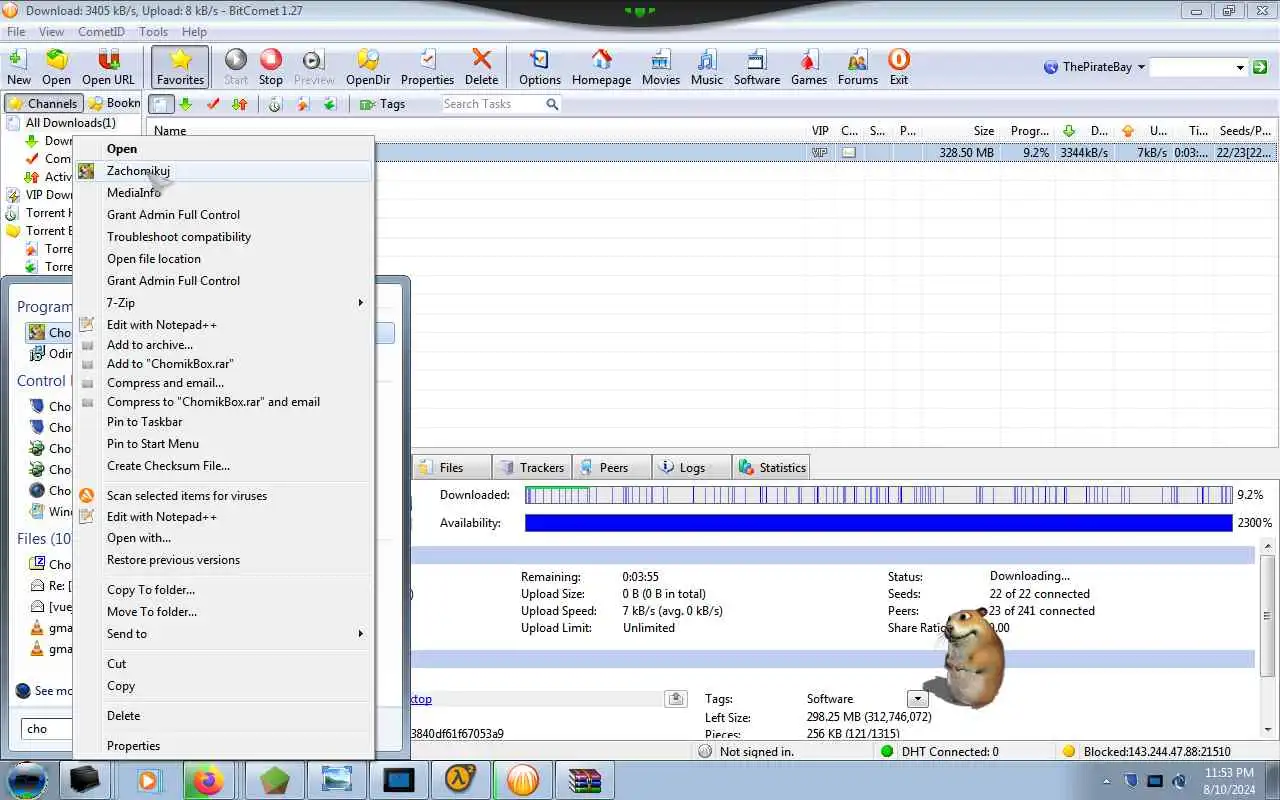Toggle the Favorites star button
This screenshot has height=800, width=1280.
pyautogui.click(x=180, y=67)
